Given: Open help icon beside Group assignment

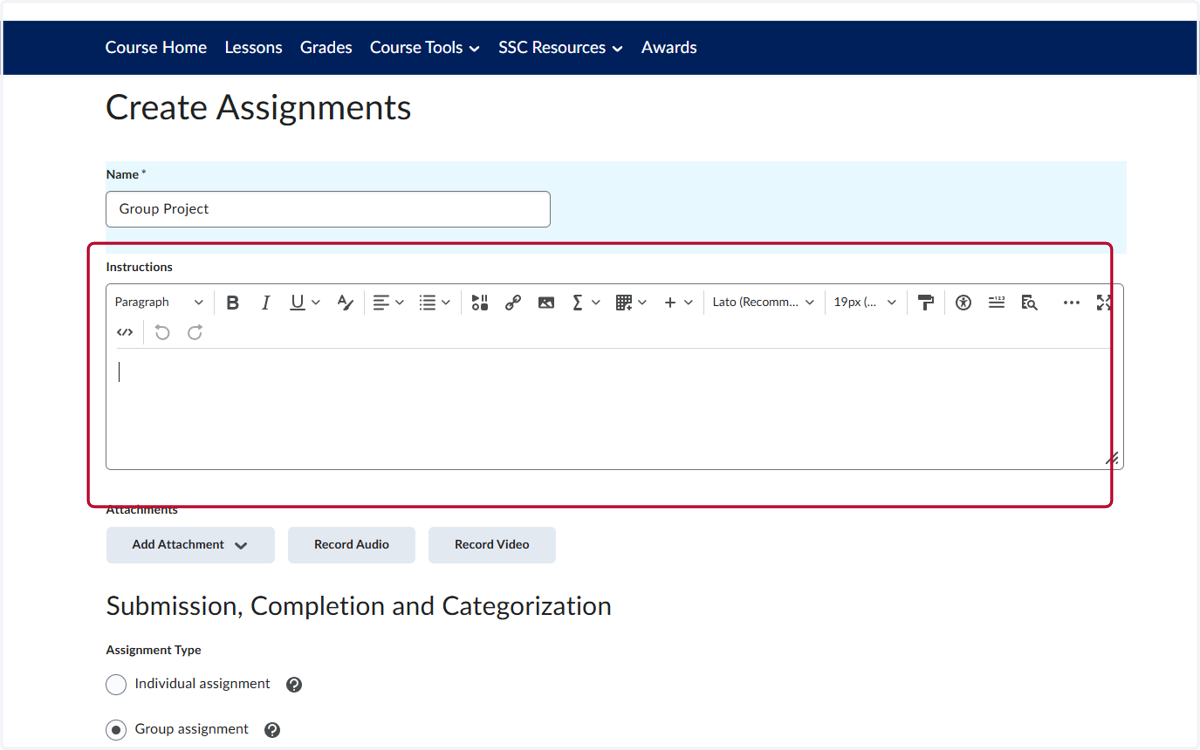Looking at the screenshot, I should (272, 730).
